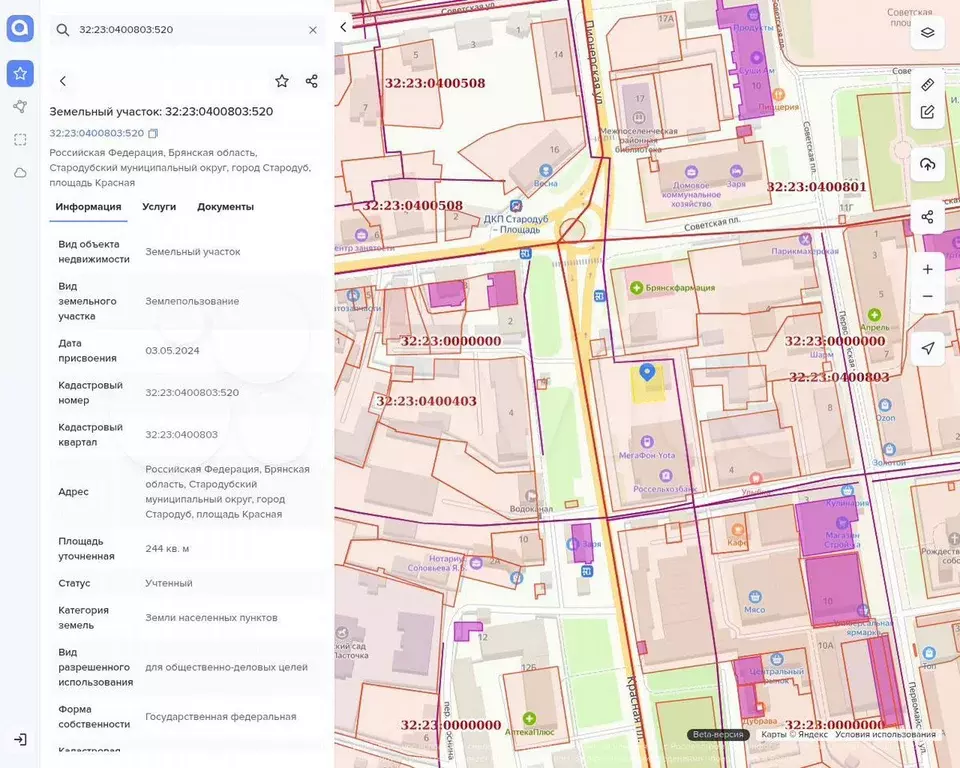Click the Beta-версия badge
960x768 pixels.
click(x=718, y=734)
